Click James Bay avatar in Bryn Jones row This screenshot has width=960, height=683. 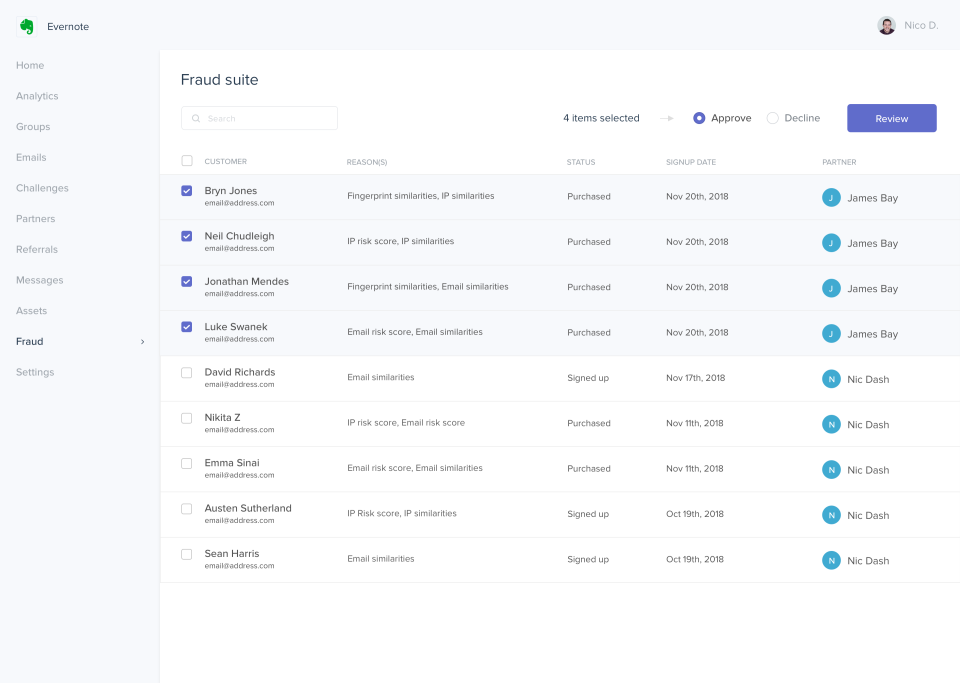(x=831, y=198)
